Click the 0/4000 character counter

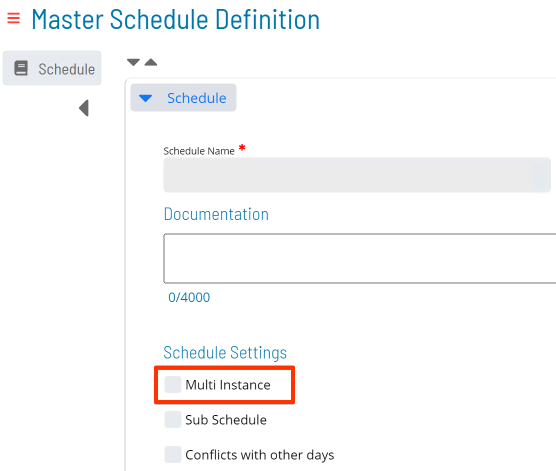pos(189,297)
